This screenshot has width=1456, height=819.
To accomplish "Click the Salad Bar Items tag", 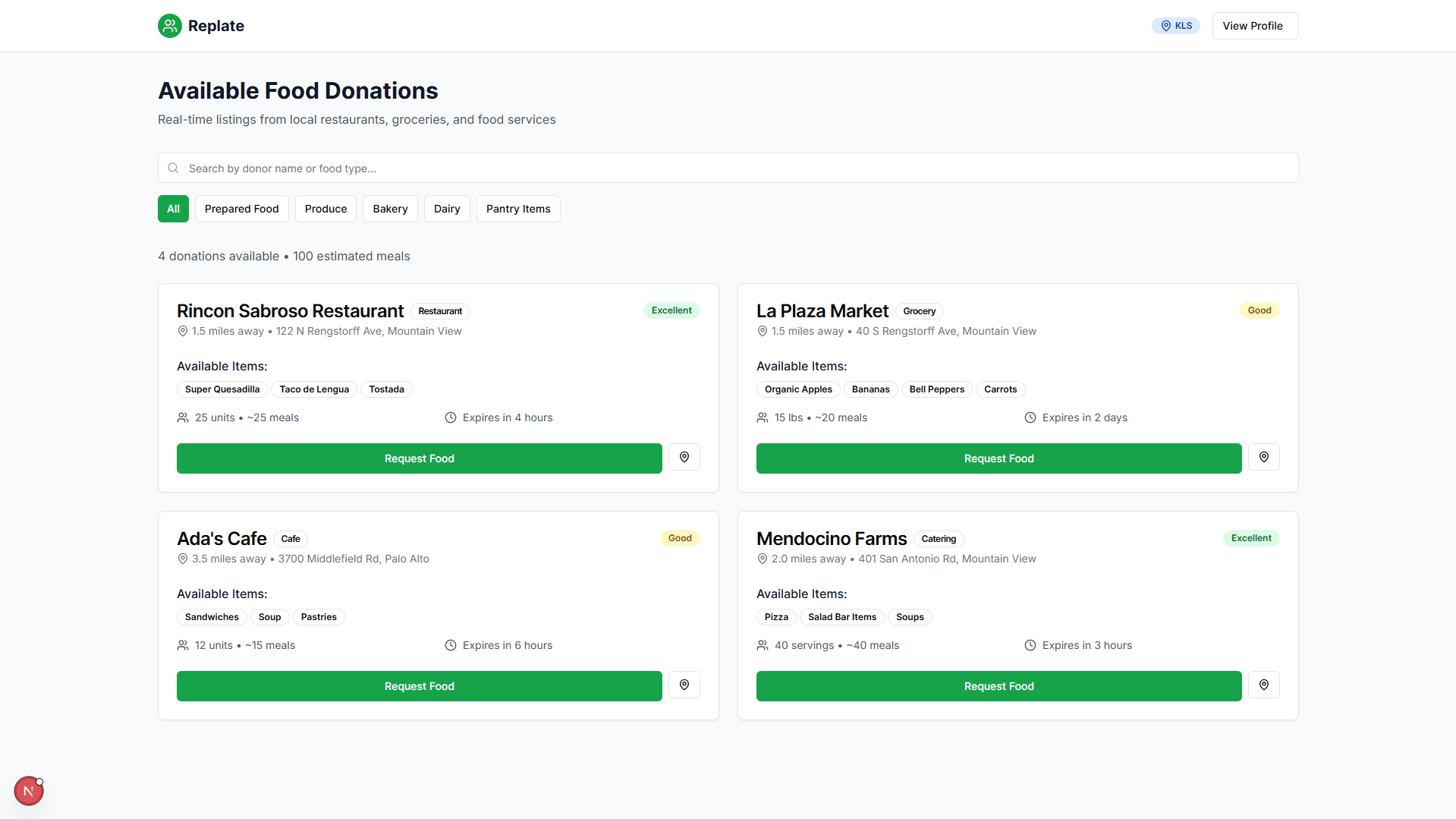I will click(842, 617).
